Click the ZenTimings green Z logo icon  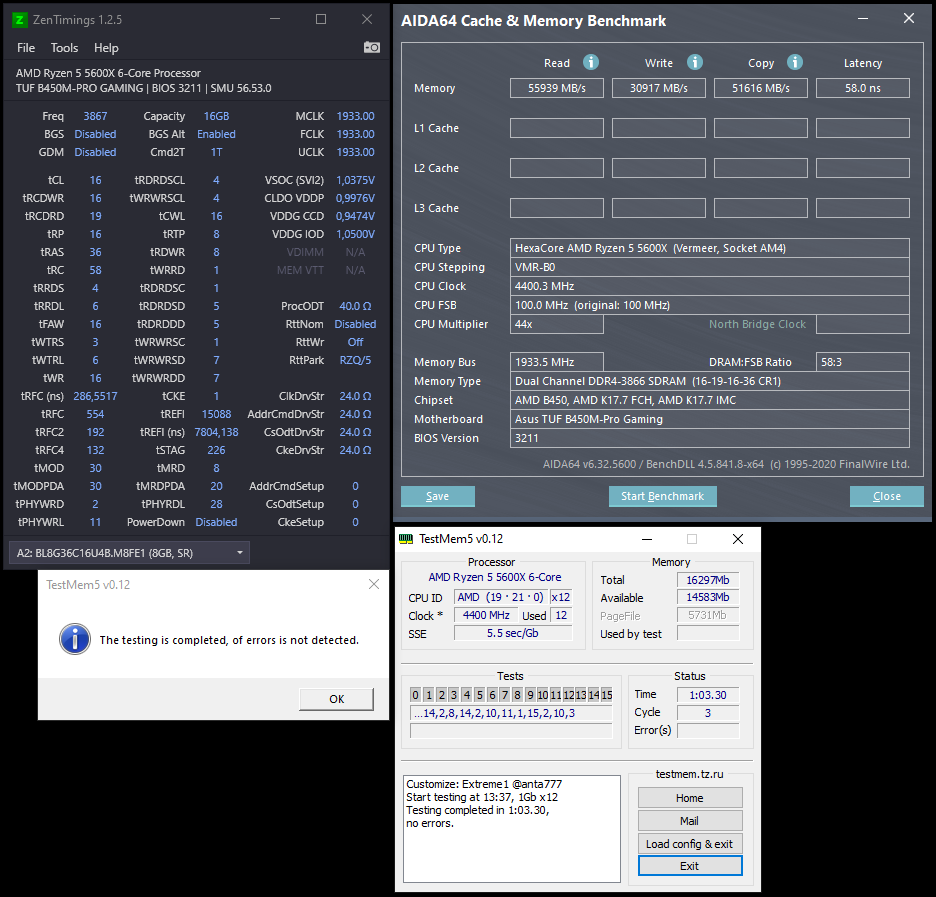pos(20,20)
